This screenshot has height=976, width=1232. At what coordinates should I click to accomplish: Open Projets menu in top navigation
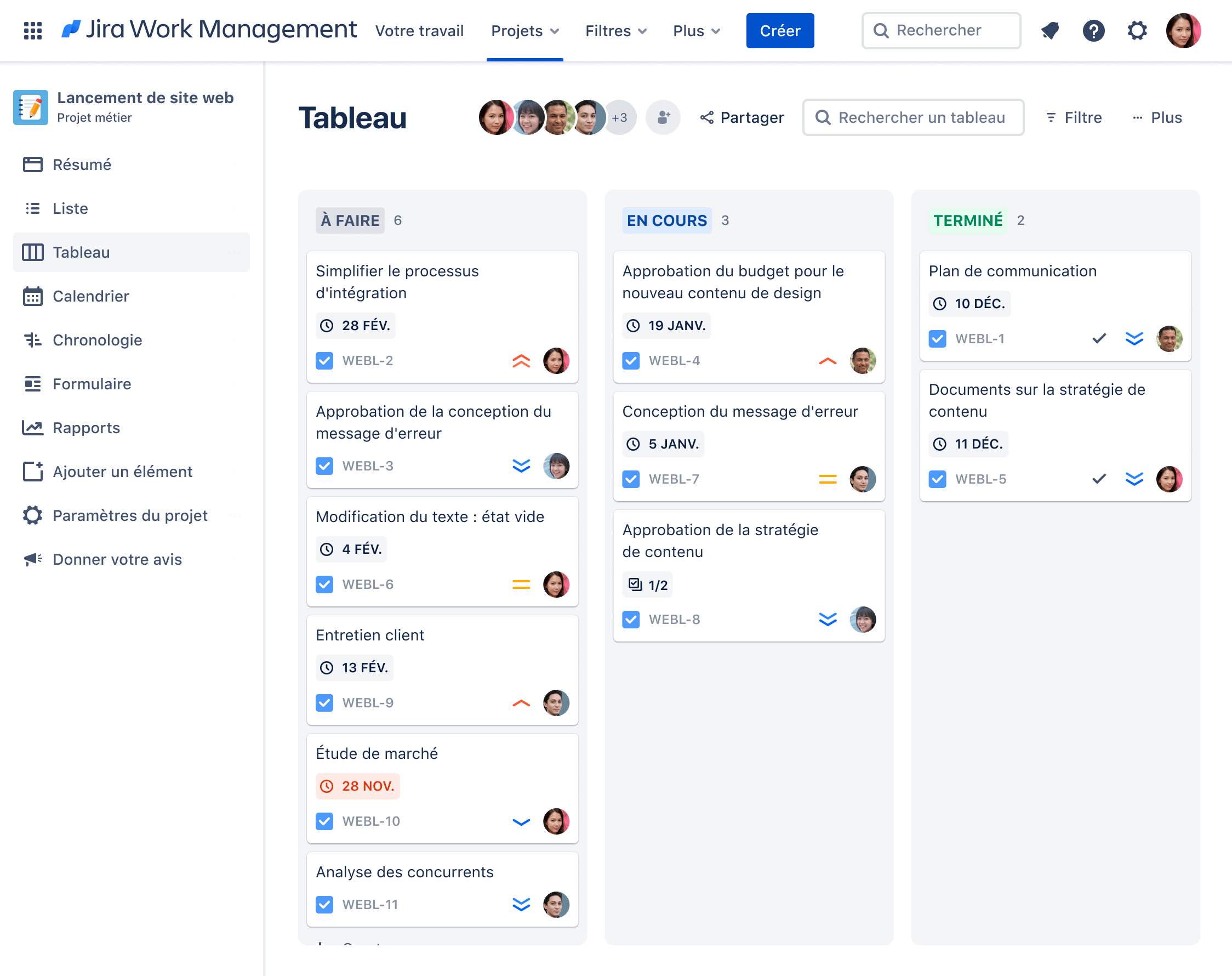tap(525, 30)
